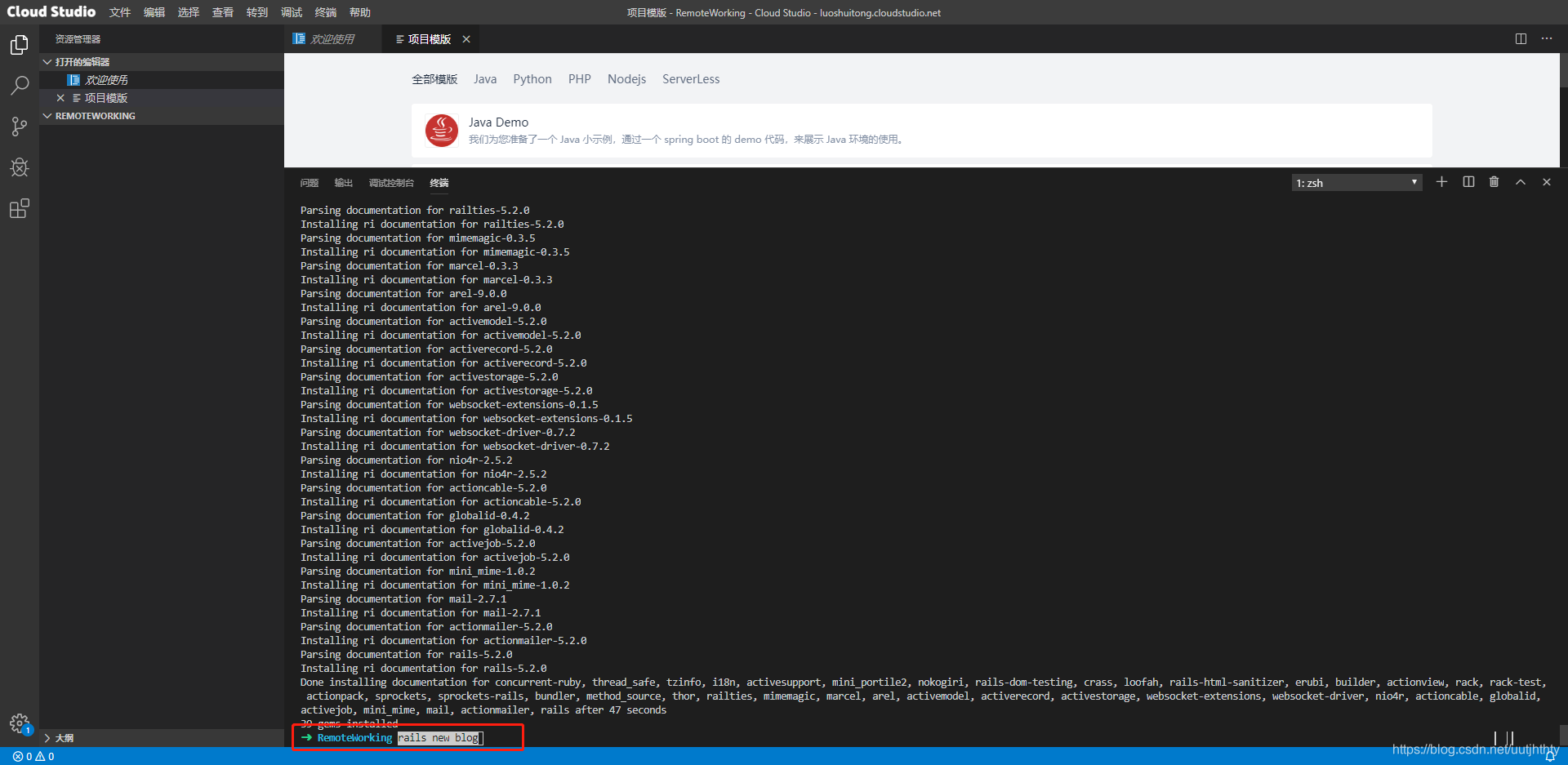Open the Extensions view
The height and width of the screenshot is (765, 1568).
20,209
